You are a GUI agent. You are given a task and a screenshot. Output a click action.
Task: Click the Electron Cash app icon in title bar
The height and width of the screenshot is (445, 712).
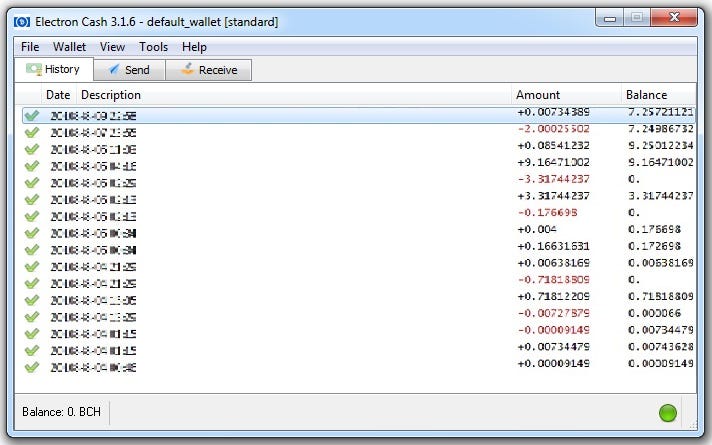(22, 22)
